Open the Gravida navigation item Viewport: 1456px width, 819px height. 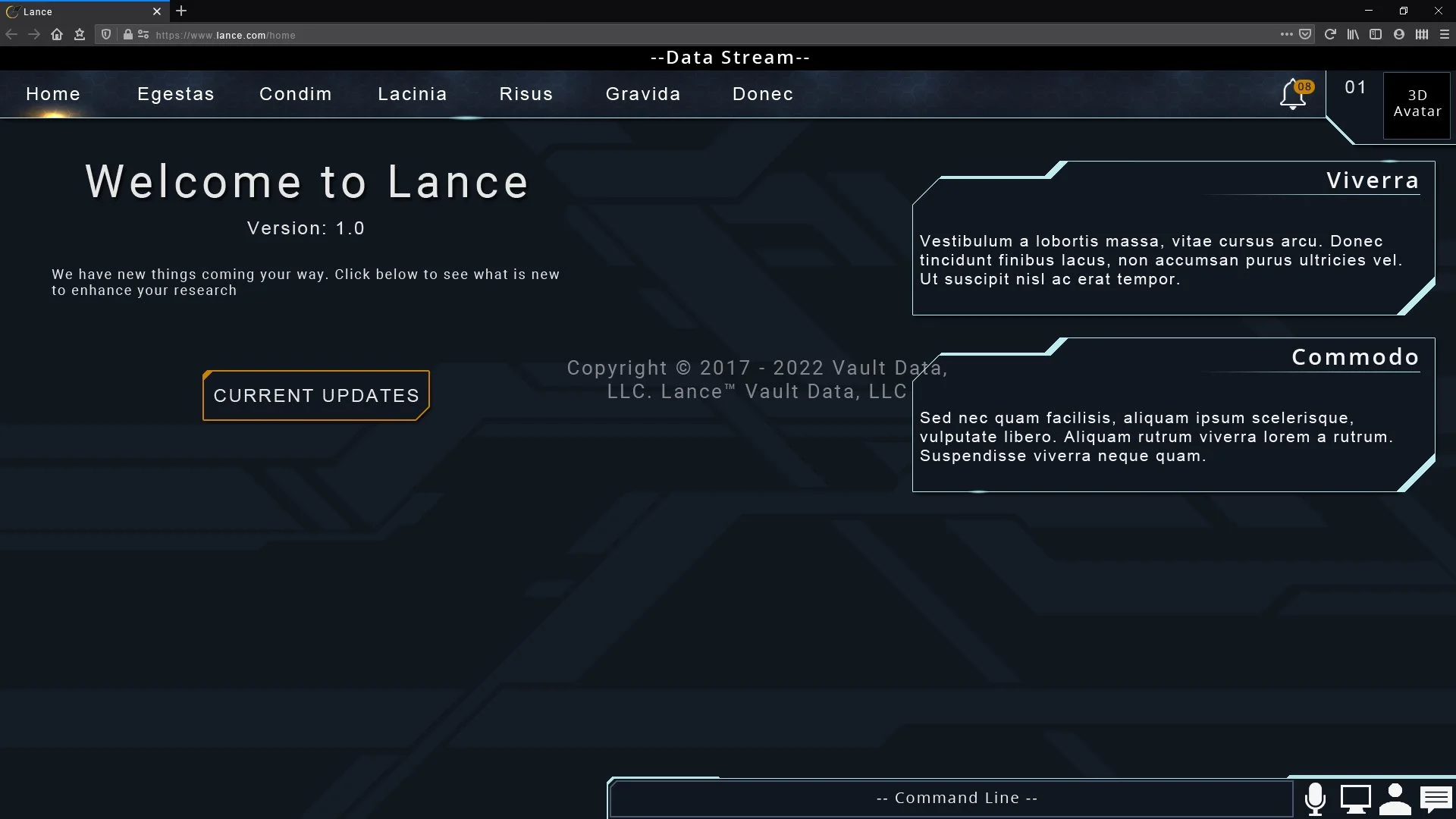coord(643,94)
